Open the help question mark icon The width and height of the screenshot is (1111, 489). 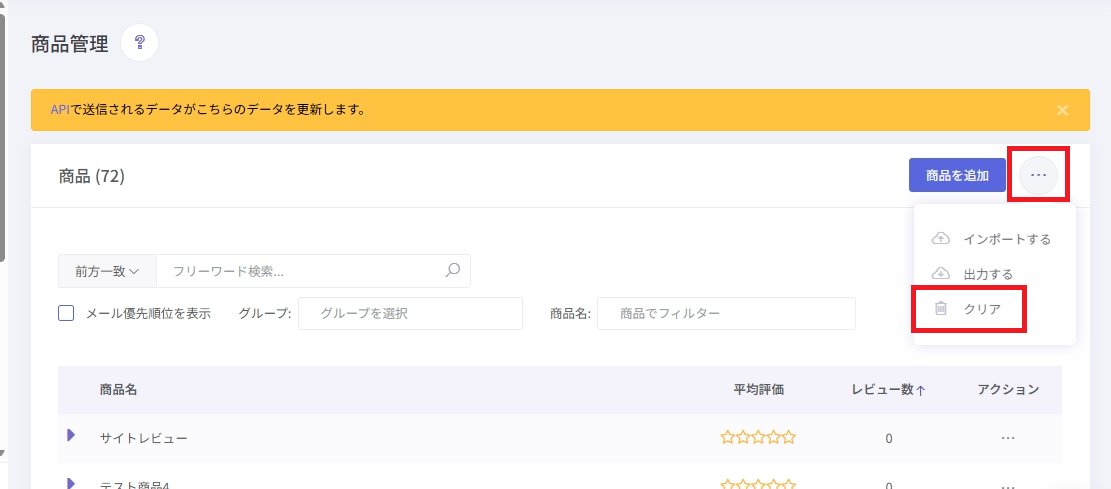[x=140, y=43]
